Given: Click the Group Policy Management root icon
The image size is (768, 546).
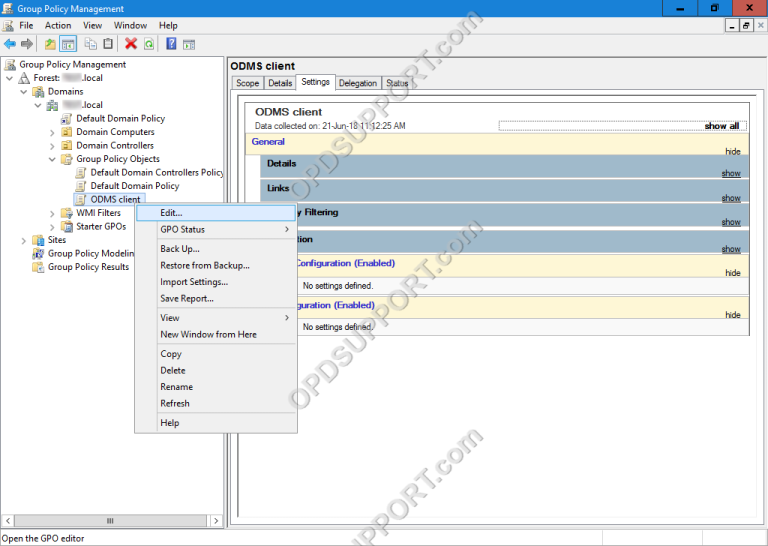Looking at the screenshot, I should 10,65.
